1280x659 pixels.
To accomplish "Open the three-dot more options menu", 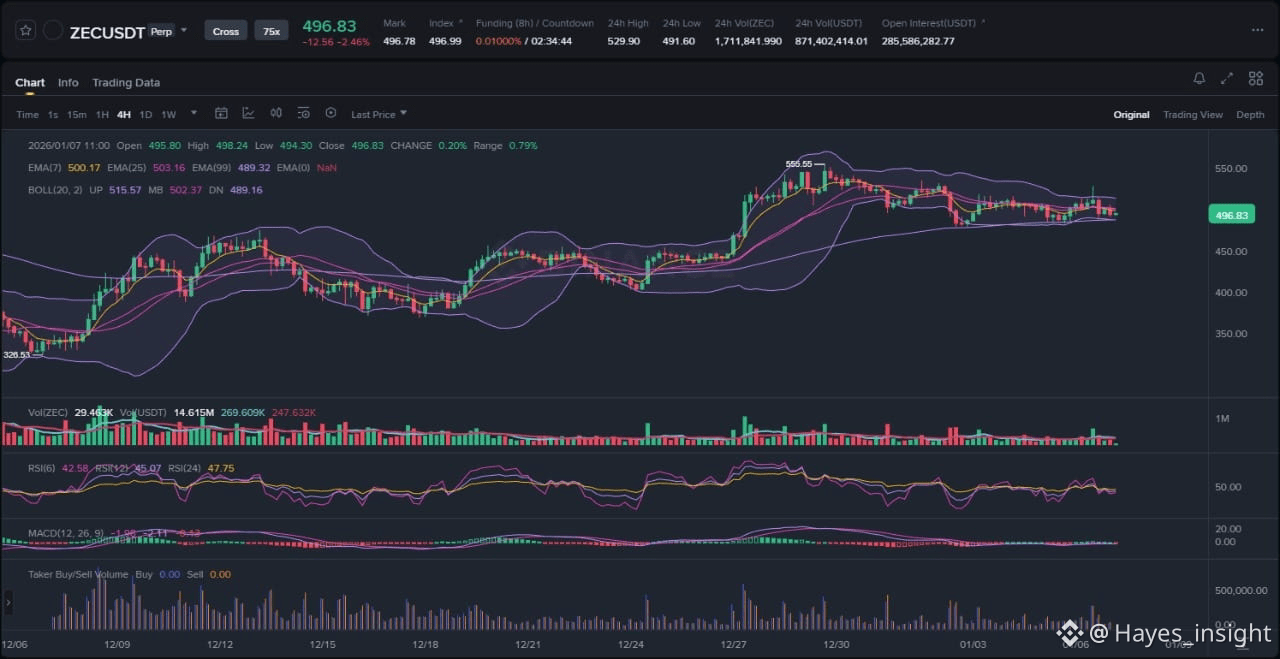I will point(1257,31).
